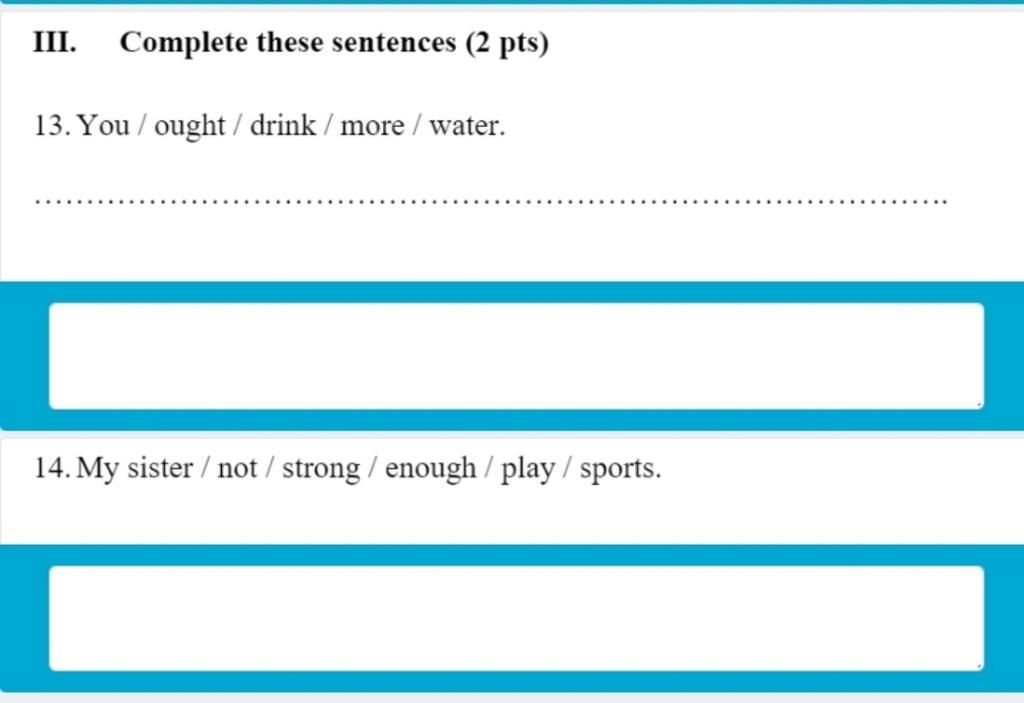Click the Roman numeral 'III.' section marker
1024x703 pixels.
[x=55, y=42]
